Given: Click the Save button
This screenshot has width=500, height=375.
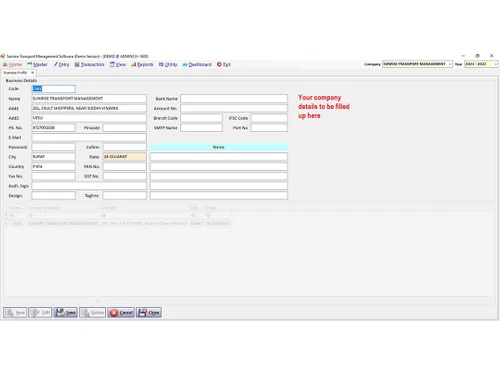Looking at the screenshot, I should click(x=66, y=312).
